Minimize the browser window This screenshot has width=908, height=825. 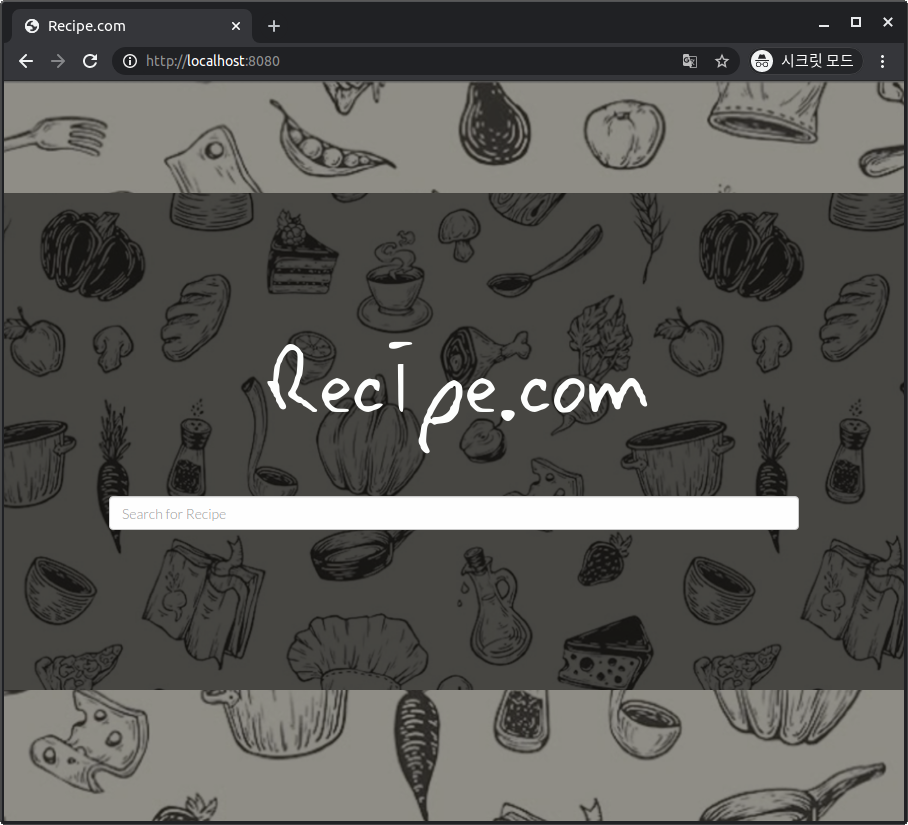click(824, 23)
